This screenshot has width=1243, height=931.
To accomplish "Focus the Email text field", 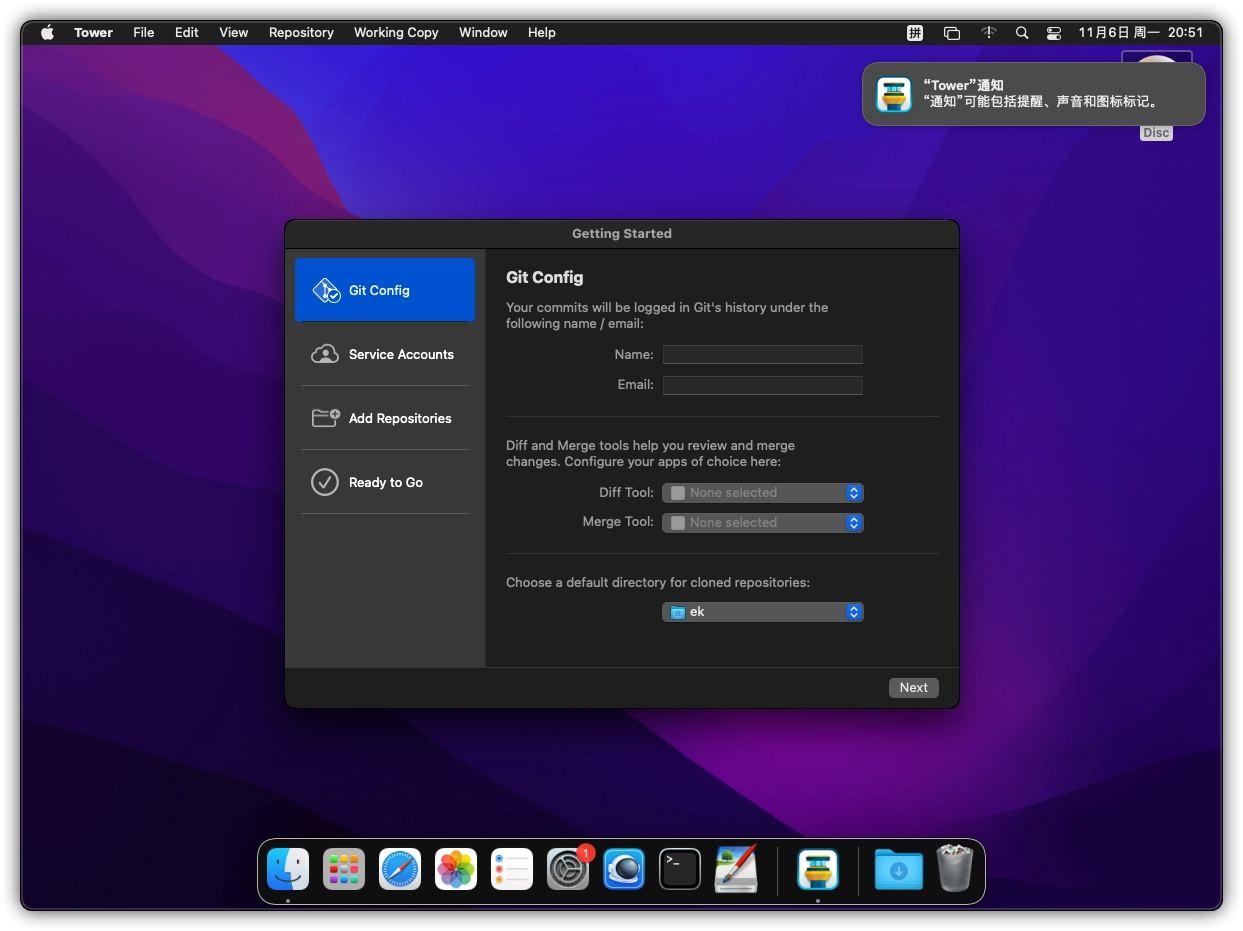I will click(762, 385).
